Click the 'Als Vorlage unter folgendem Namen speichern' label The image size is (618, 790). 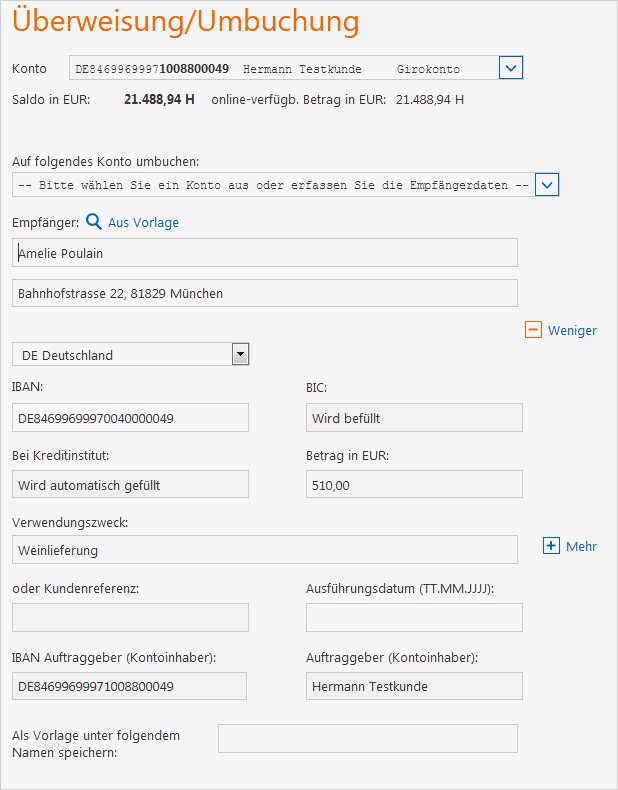pos(96,744)
